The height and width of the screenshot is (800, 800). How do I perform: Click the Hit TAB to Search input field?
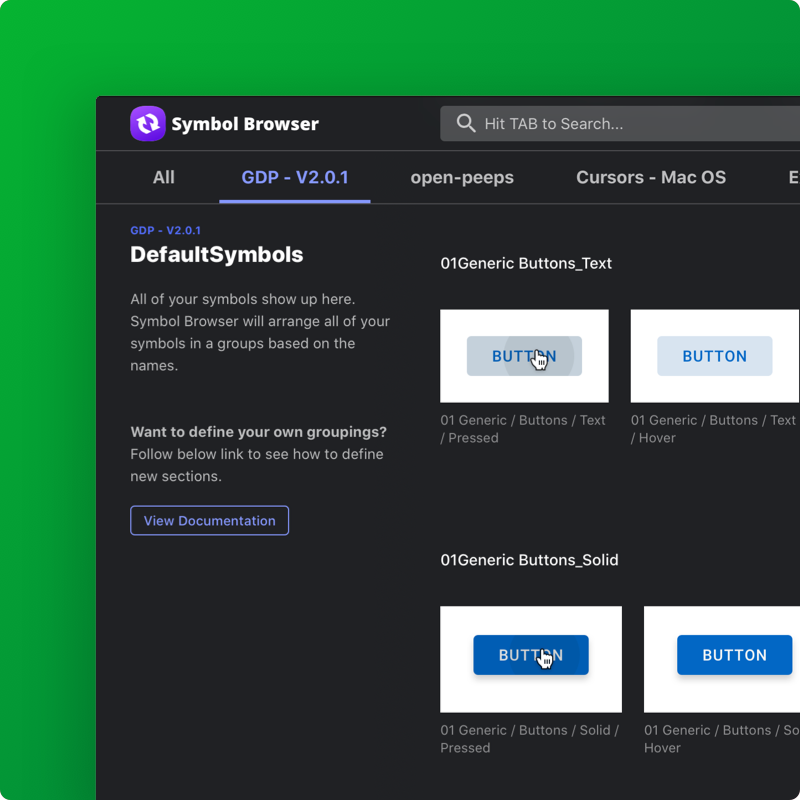point(560,123)
